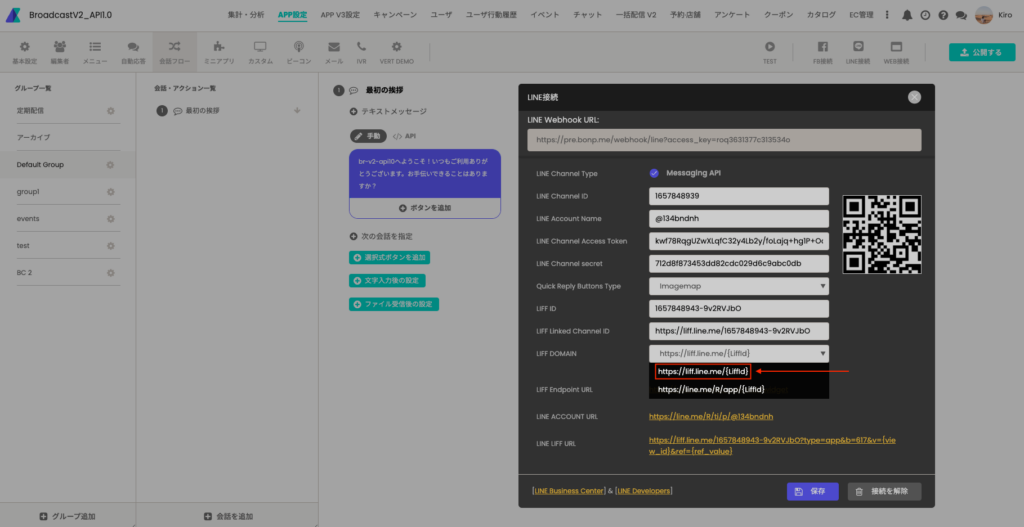Click the 保存 save button
The image size is (1024, 527).
[812, 491]
